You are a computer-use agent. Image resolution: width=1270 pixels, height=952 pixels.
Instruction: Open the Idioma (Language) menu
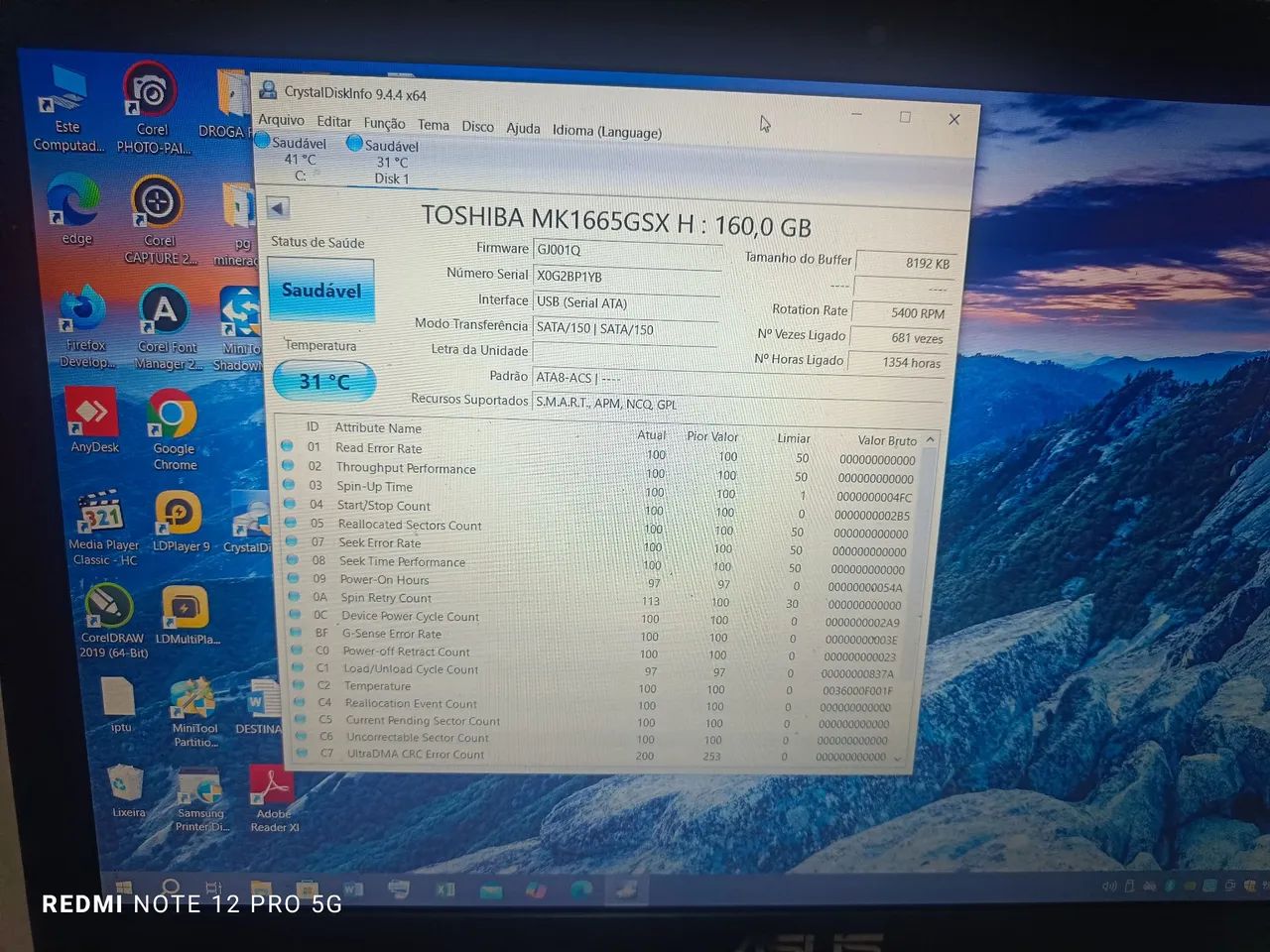tap(607, 131)
